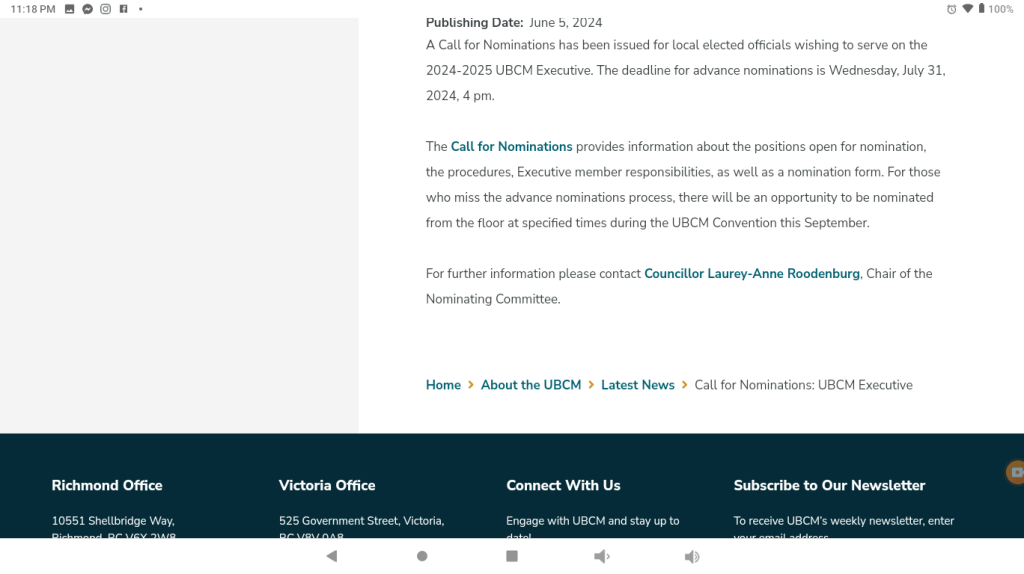This screenshot has height=574, width=1024.
Task: Click the Subscribe to Our Newsletter heading
Action: pos(829,485)
